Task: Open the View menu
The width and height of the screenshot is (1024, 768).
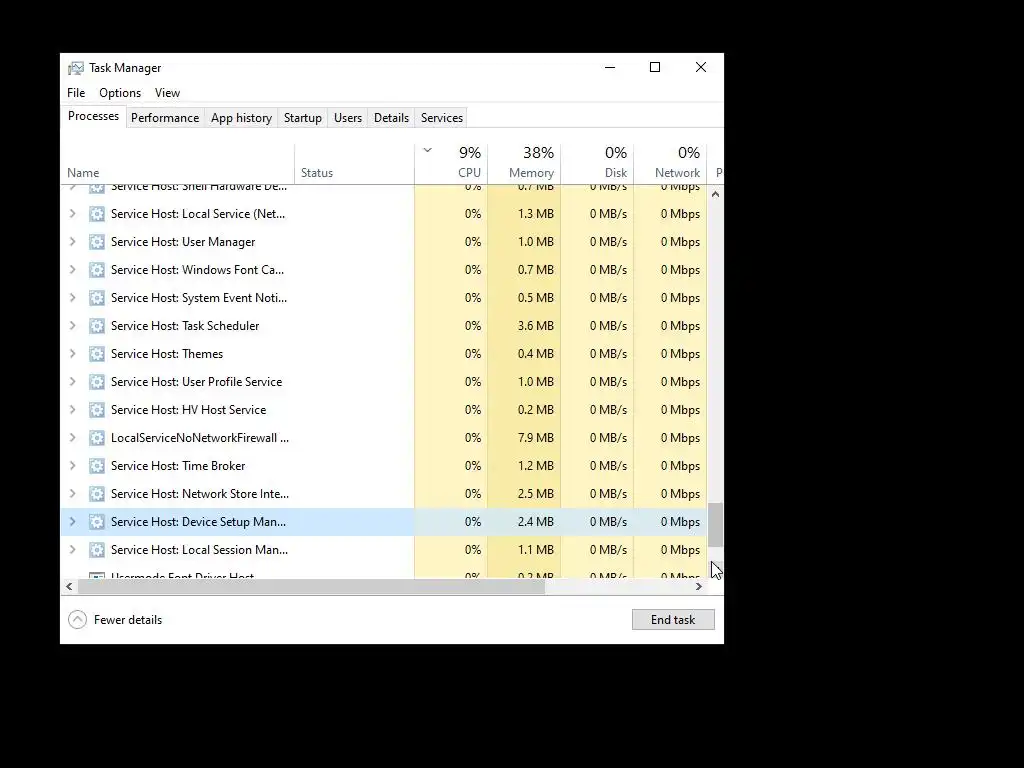Action: coord(167,93)
